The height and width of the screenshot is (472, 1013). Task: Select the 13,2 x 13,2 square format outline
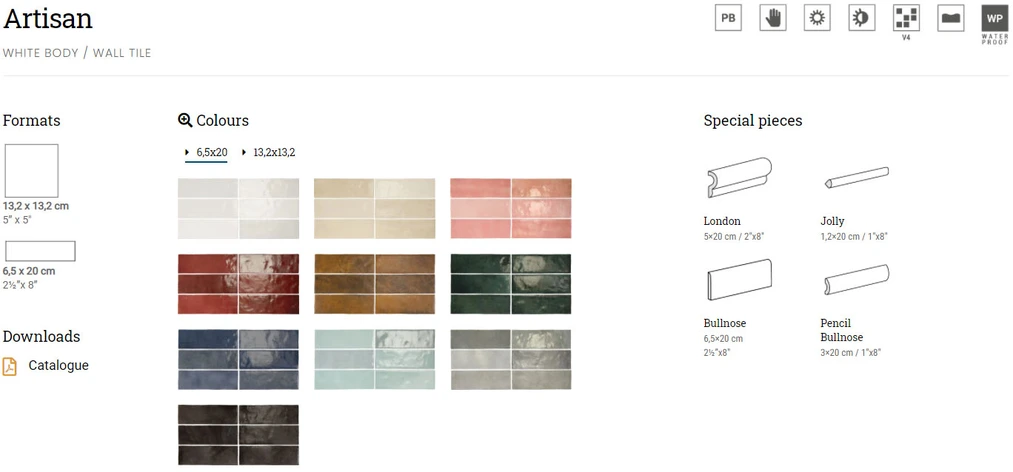[x=32, y=170]
